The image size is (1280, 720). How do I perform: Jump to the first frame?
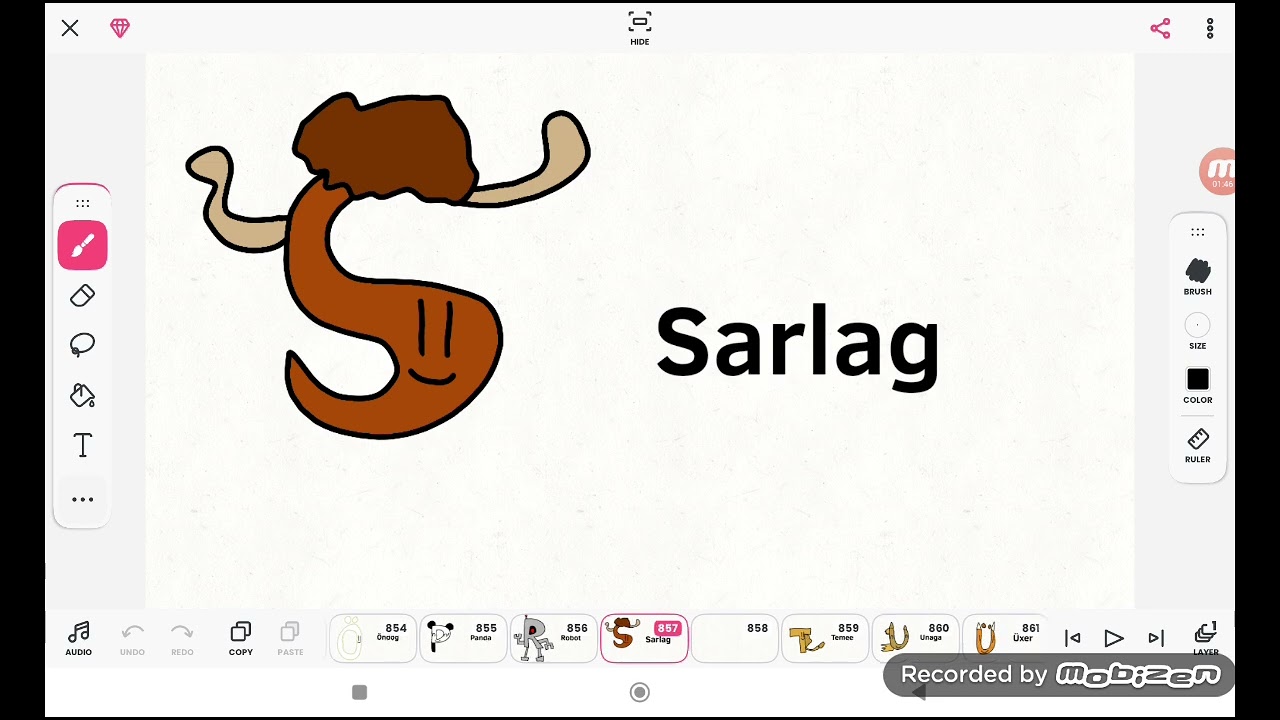tap(1072, 638)
